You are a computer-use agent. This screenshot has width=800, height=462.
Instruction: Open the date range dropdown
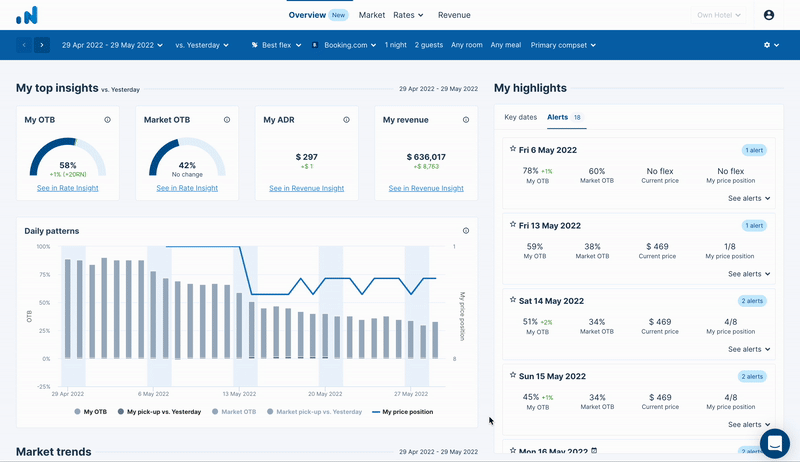(112, 45)
